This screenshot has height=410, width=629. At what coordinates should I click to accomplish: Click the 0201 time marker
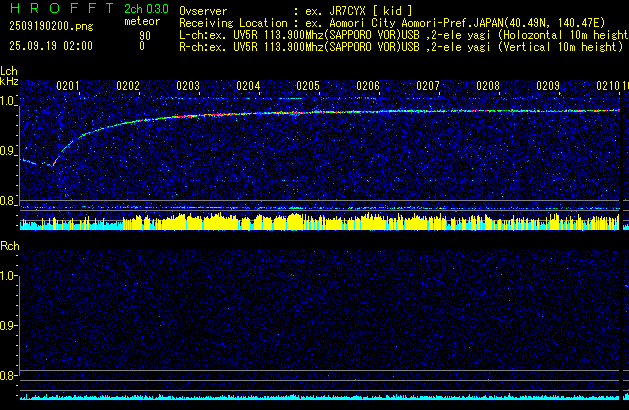(68, 86)
